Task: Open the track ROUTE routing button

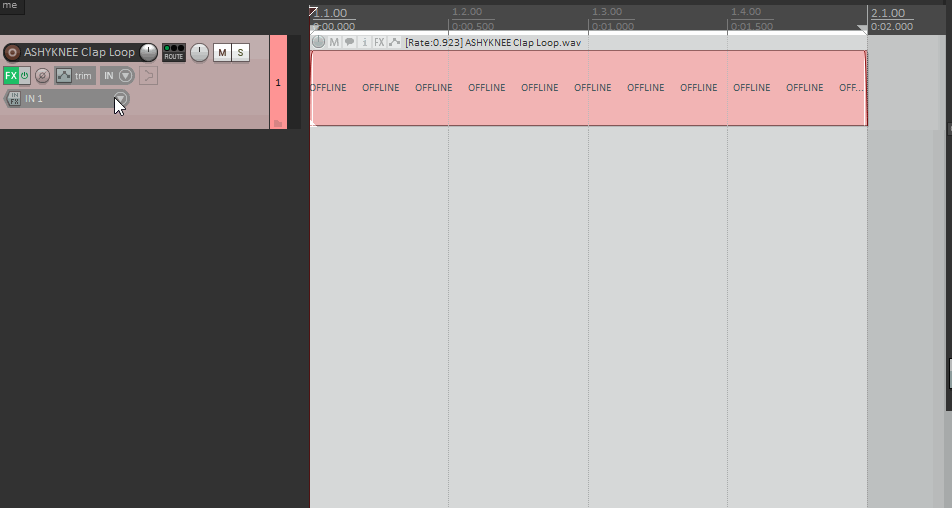Action: coord(174,53)
